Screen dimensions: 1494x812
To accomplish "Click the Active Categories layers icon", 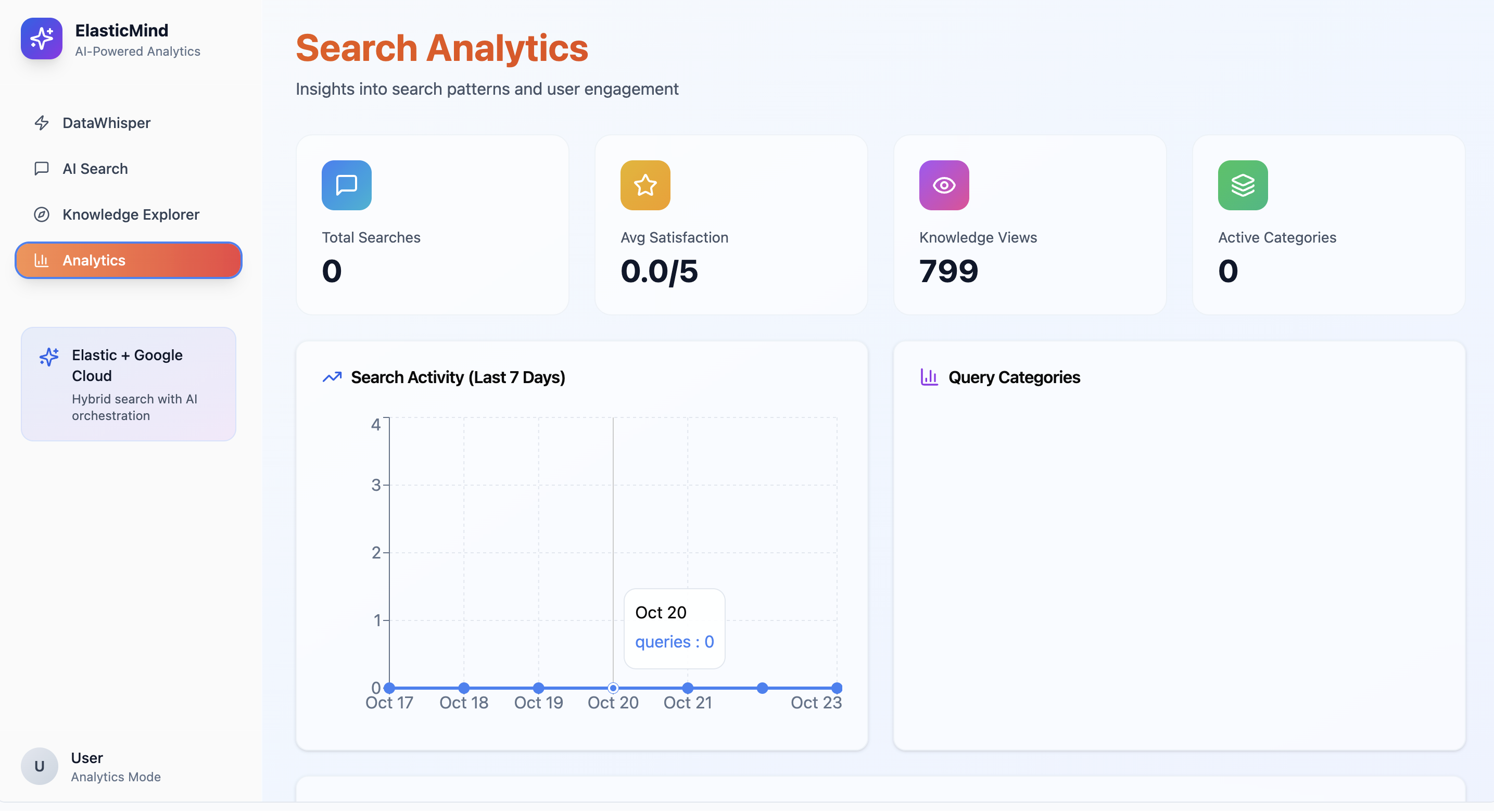I will coord(1242,185).
